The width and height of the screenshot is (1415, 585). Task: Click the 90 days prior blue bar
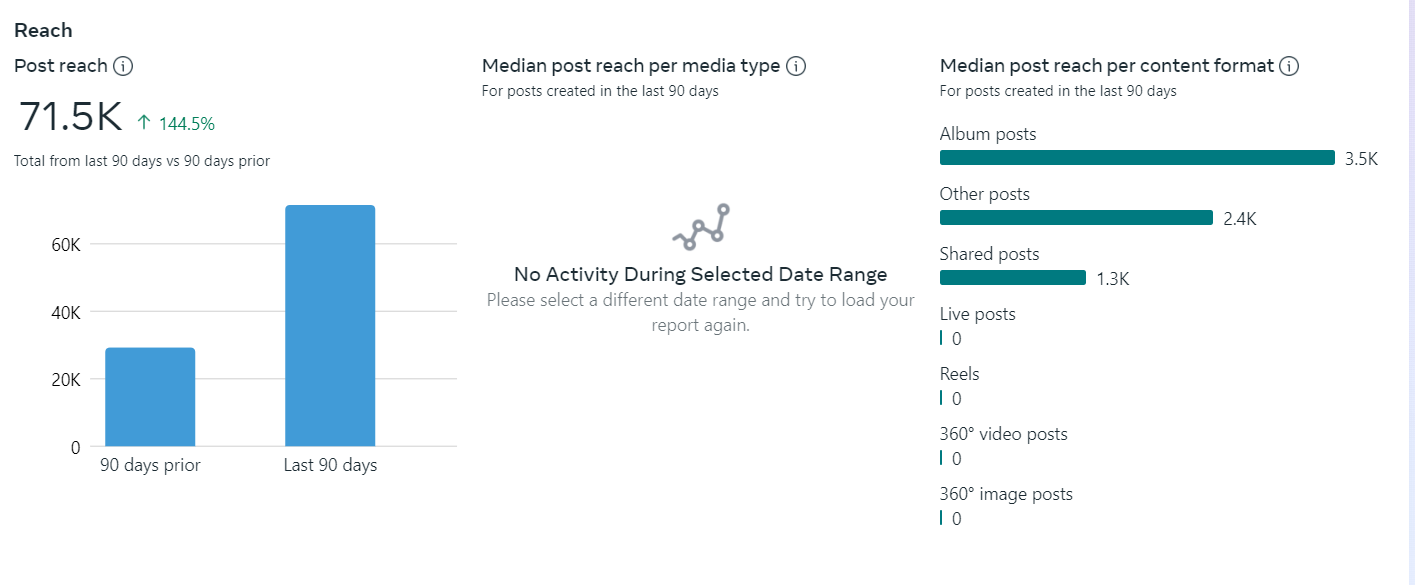point(150,396)
